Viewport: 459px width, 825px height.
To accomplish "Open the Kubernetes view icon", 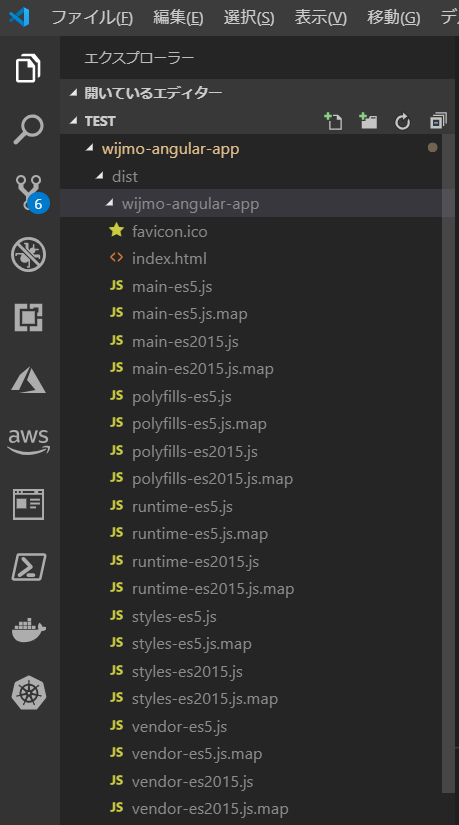I will pos(29,693).
